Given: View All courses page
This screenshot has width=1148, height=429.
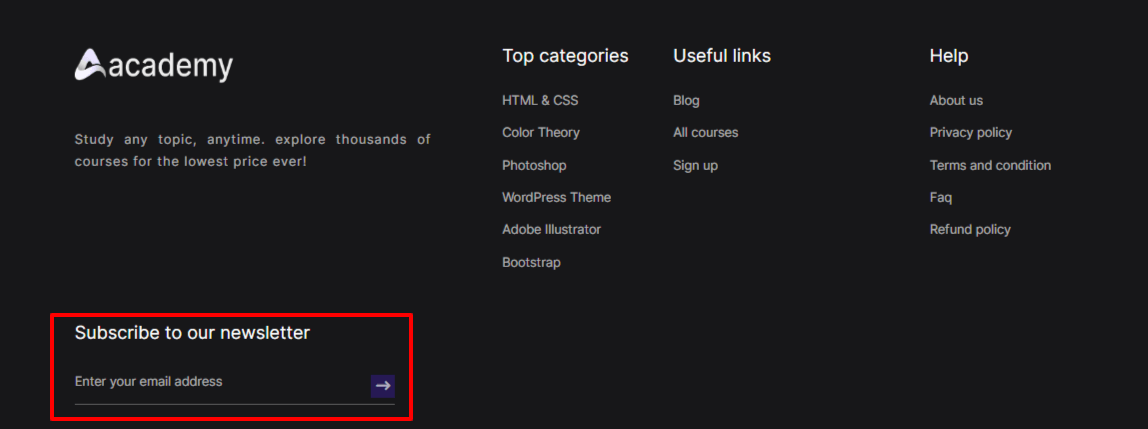Looking at the screenshot, I should (x=705, y=132).
